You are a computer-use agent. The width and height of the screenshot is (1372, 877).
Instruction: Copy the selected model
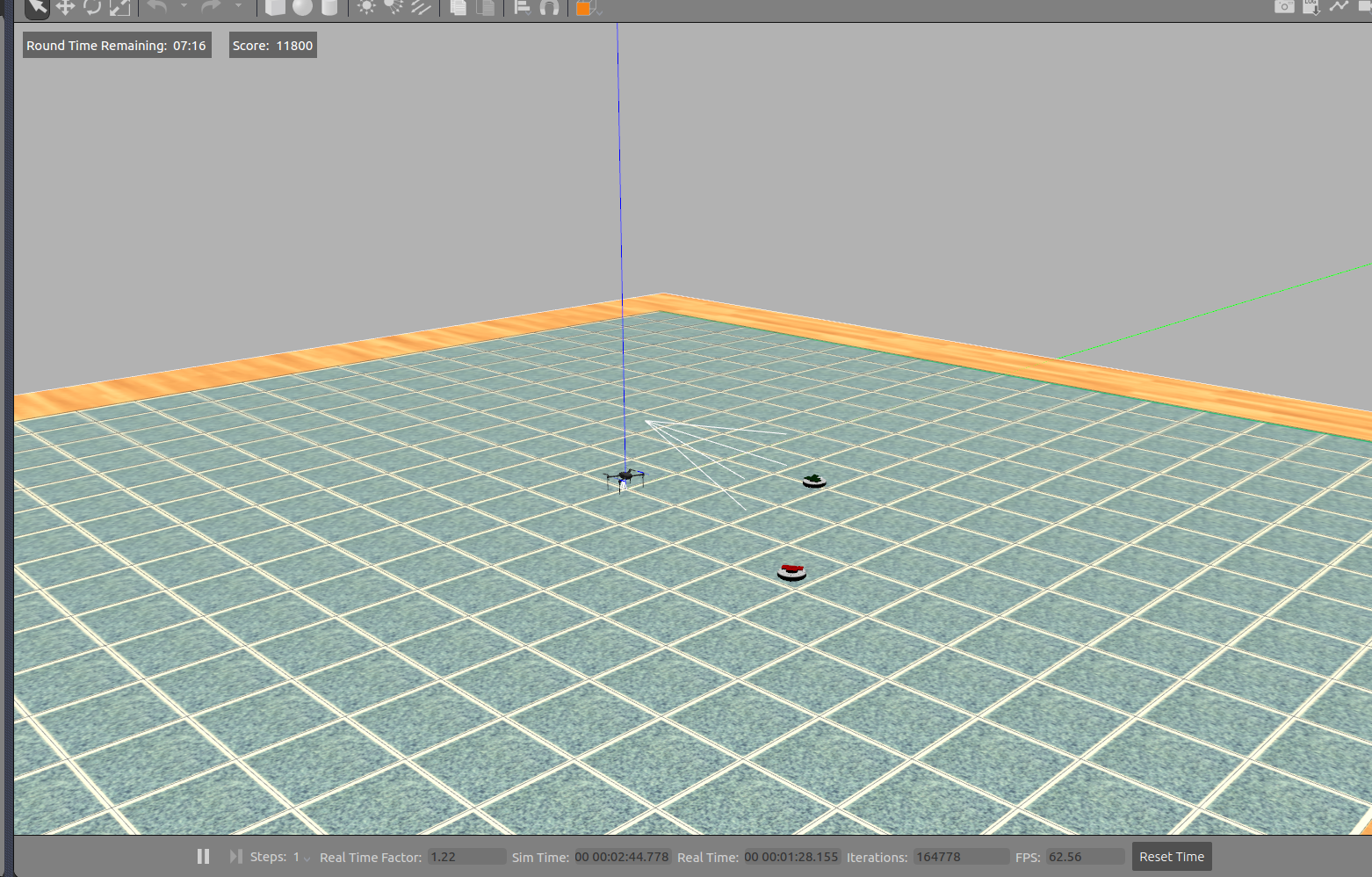coord(458,7)
